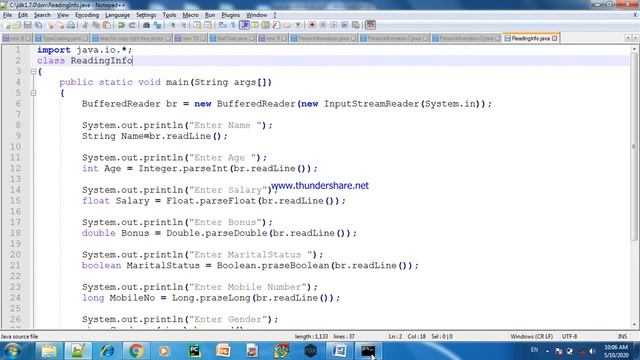Print the file using the Print icon

click(x=71, y=25)
